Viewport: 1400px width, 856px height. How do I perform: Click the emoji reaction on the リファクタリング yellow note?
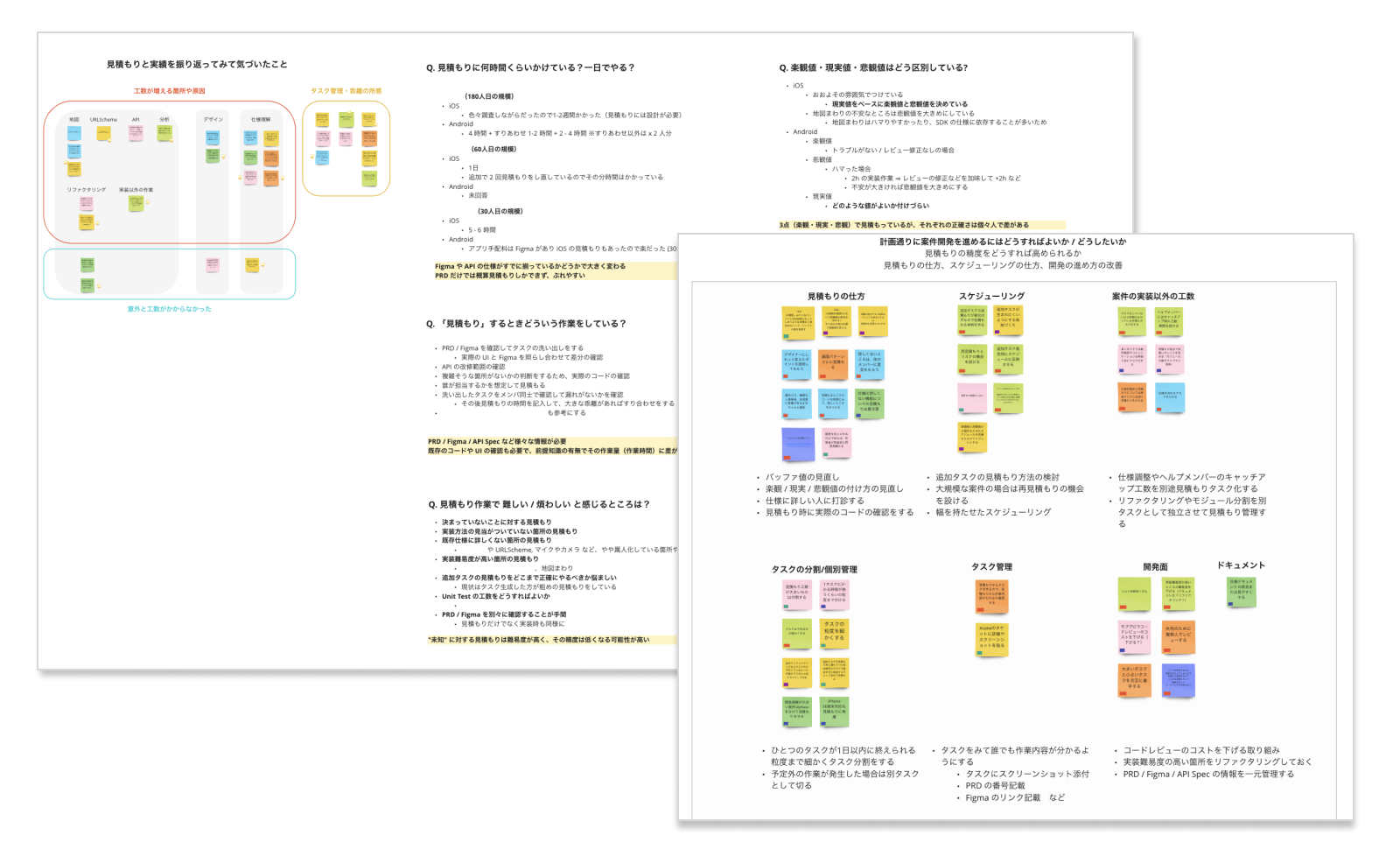coord(98,222)
